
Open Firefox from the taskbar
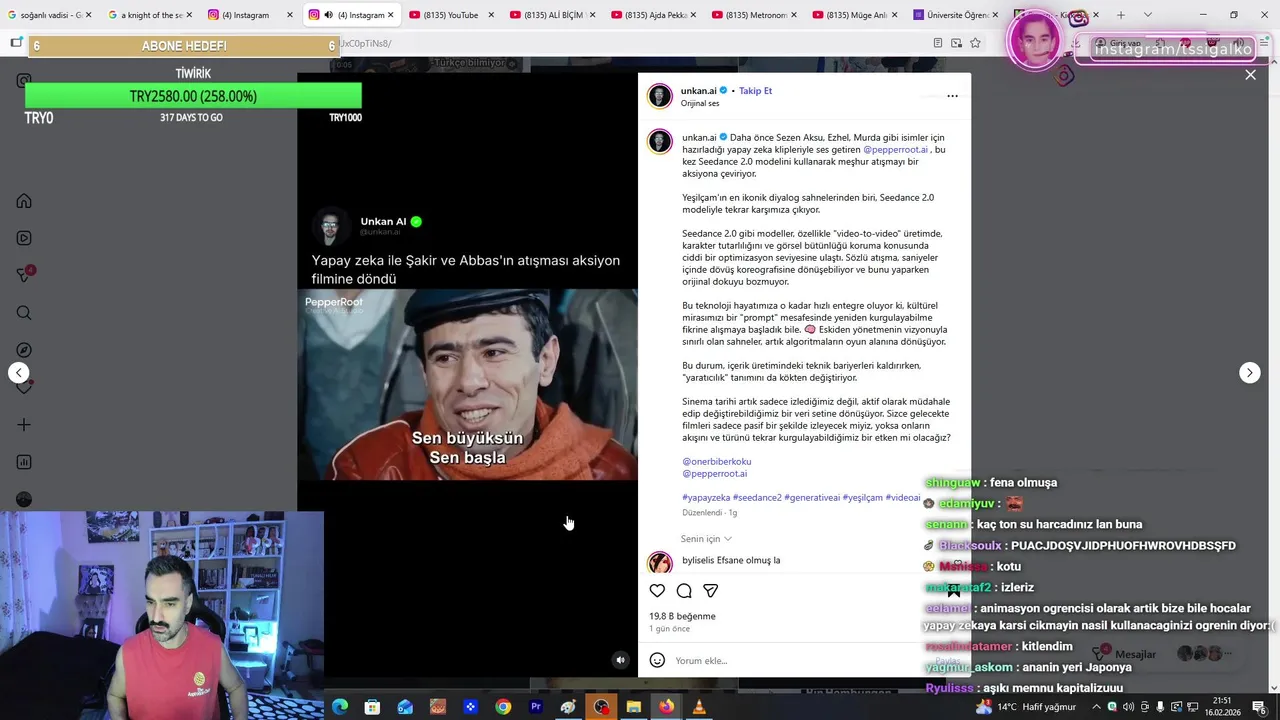tap(666, 707)
